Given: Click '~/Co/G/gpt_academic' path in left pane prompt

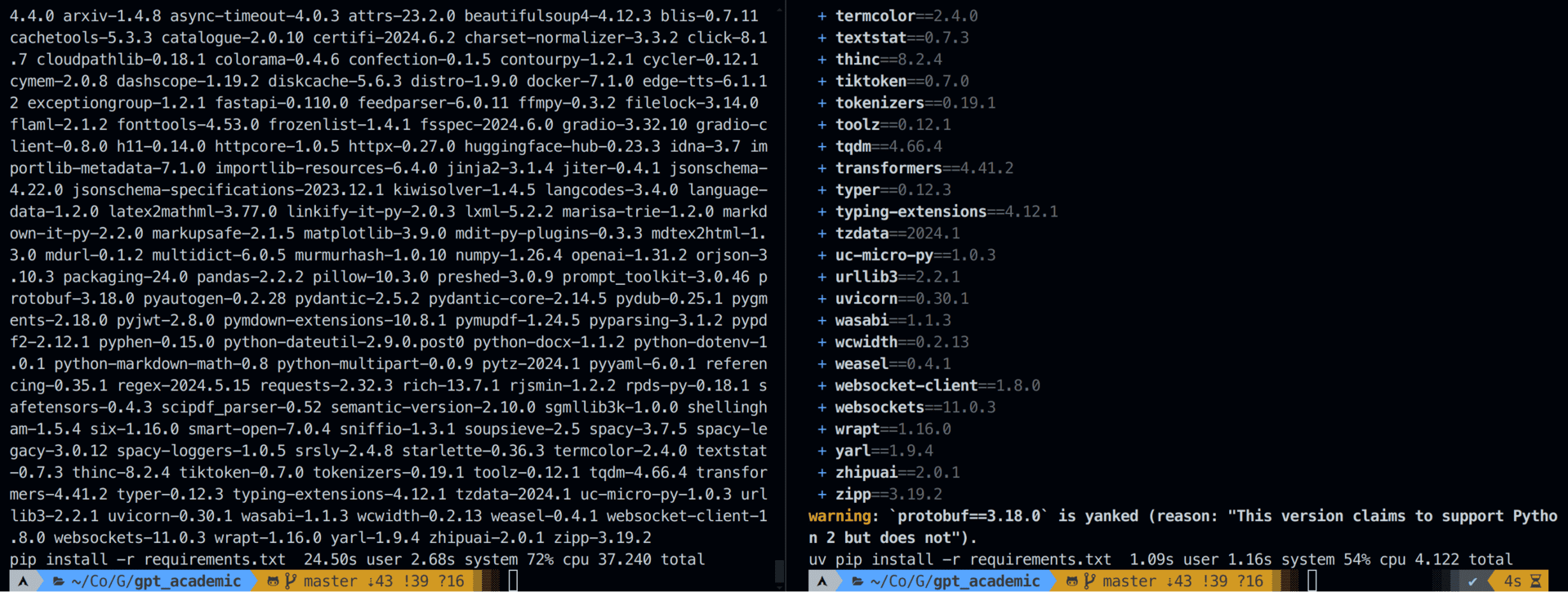Looking at the screenshot, I should [156, 581].
